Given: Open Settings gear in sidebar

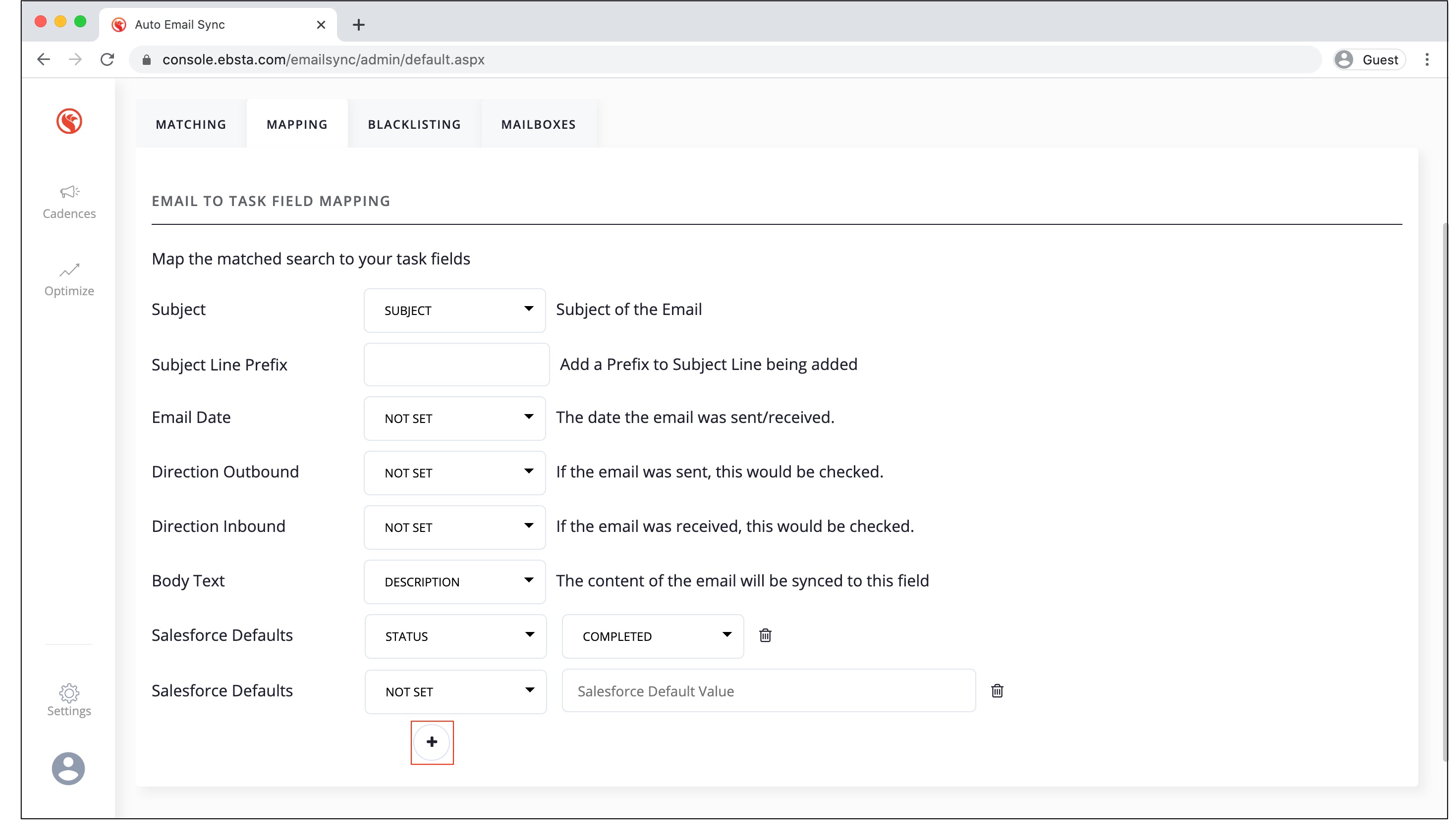Looking at the screenshot, I should click(69, 700).
